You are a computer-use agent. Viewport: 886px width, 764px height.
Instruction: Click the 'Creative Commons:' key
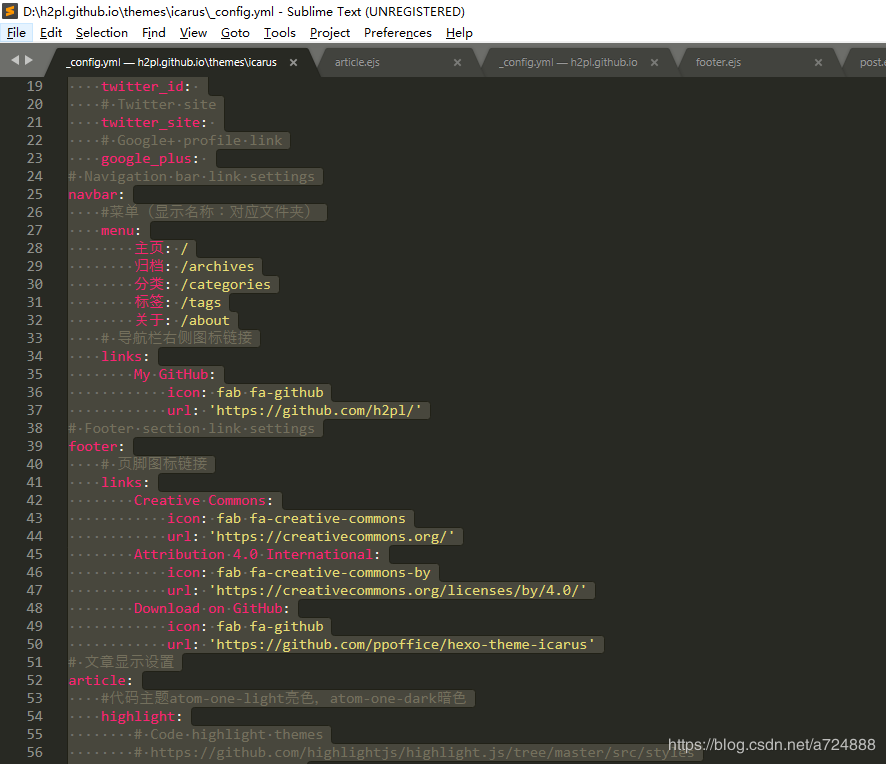pos(203,501)
